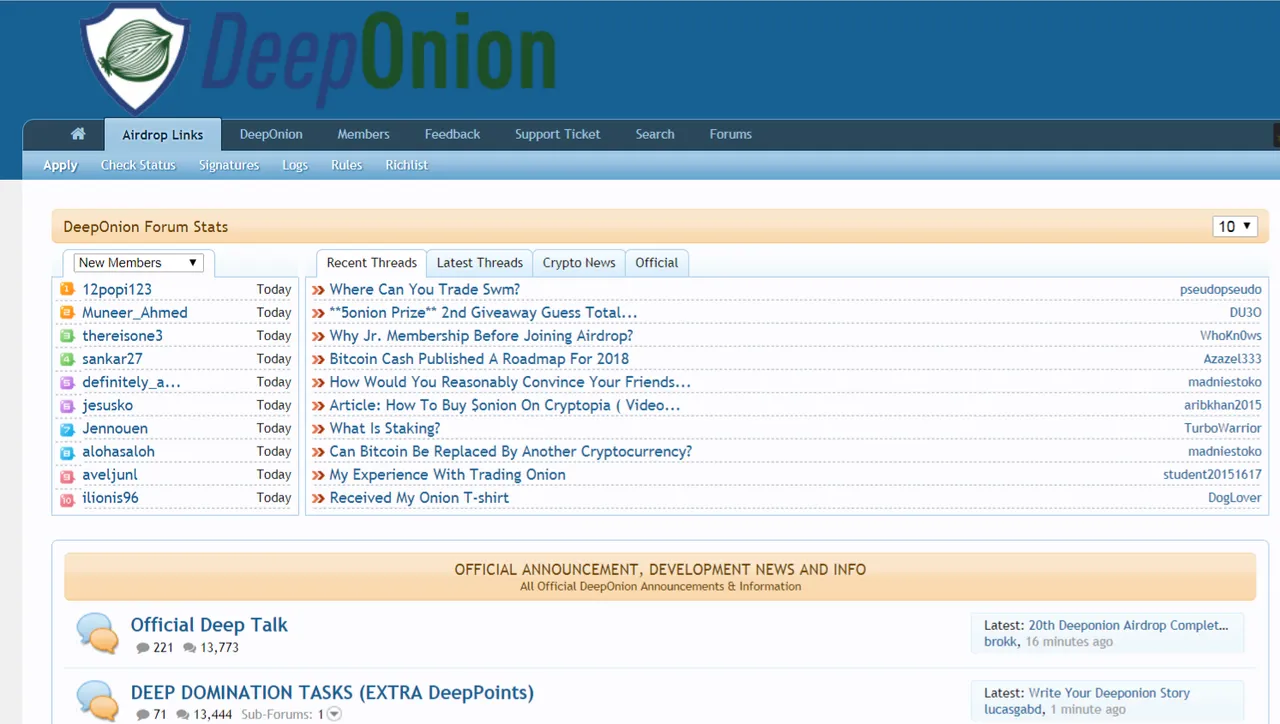Click arrow icon before 'Received My Onion T-shirt'
The image size is (1280, 724).
point(318,498)
